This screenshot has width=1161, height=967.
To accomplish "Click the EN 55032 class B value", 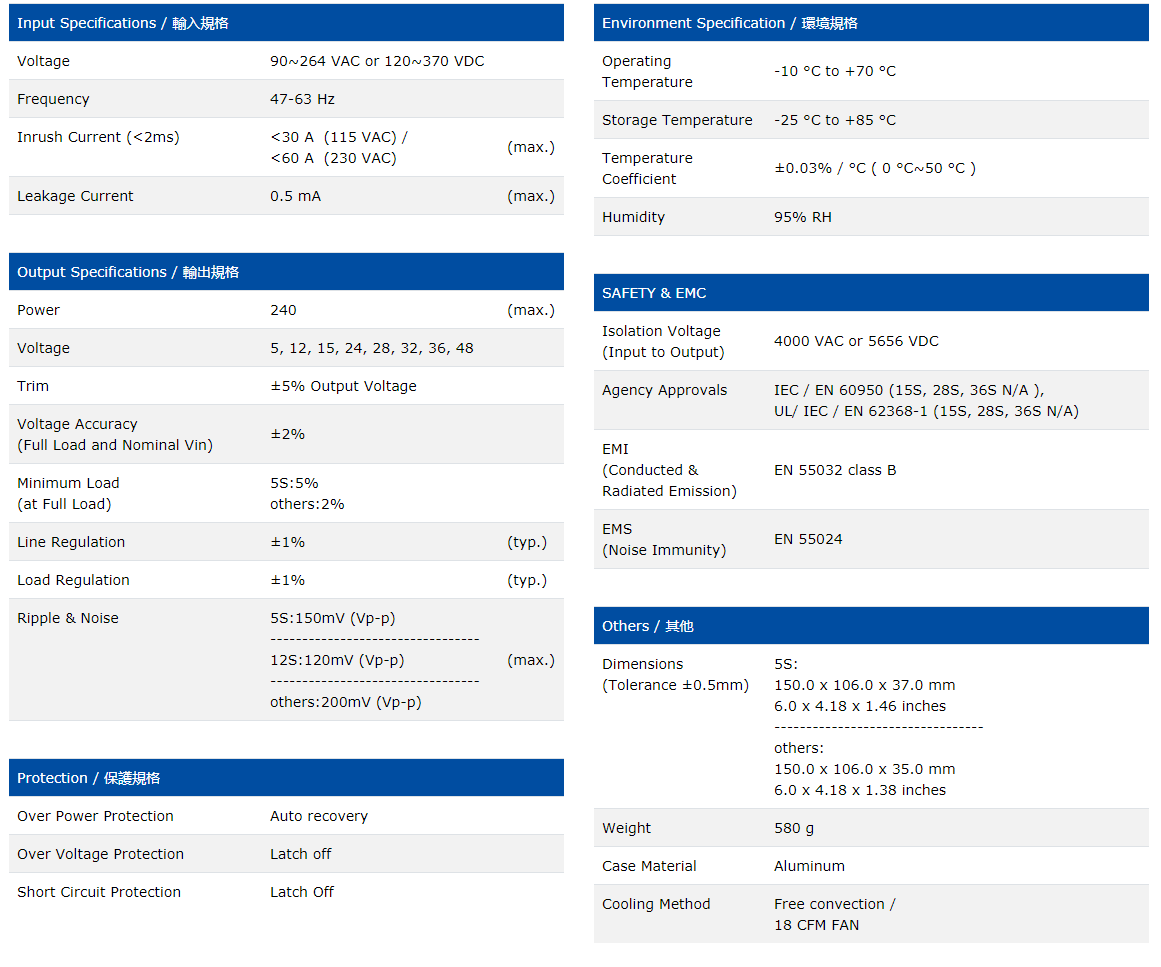I will point(834,470).
